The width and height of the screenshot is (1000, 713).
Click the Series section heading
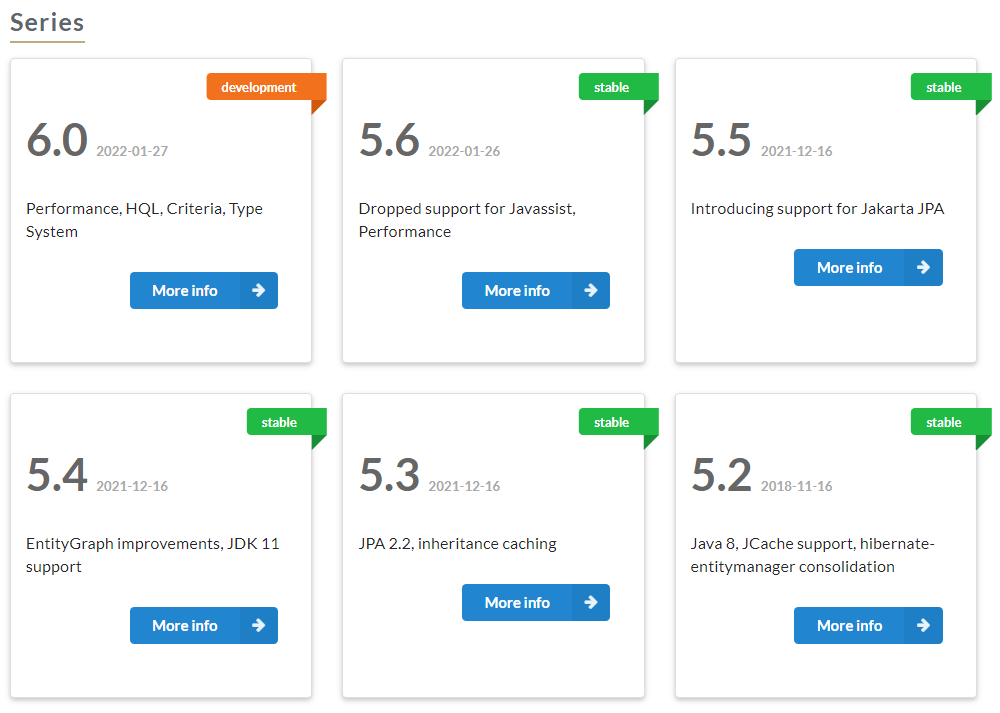47,22
